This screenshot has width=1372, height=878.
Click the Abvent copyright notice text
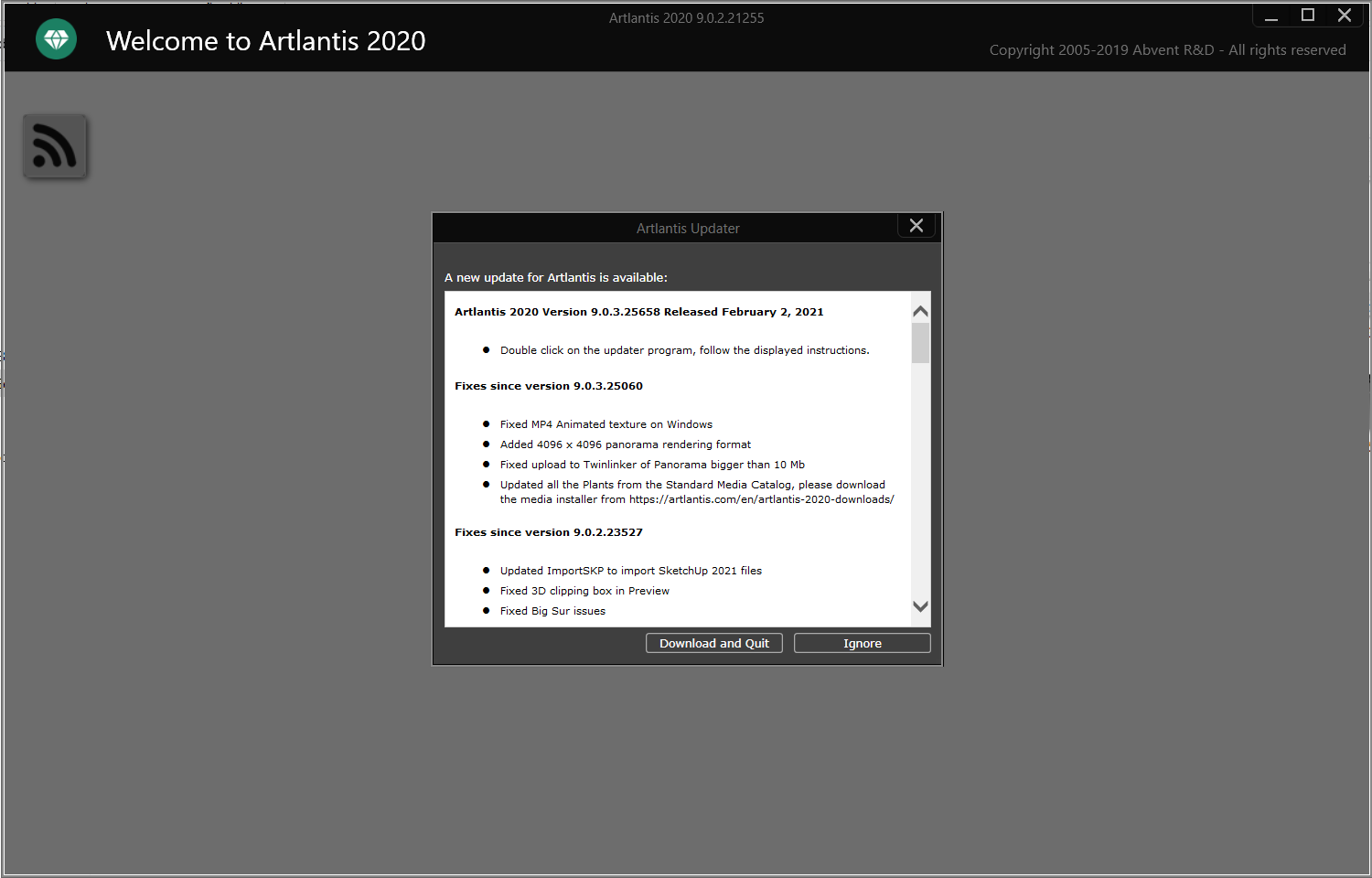tap(1168, 49)
